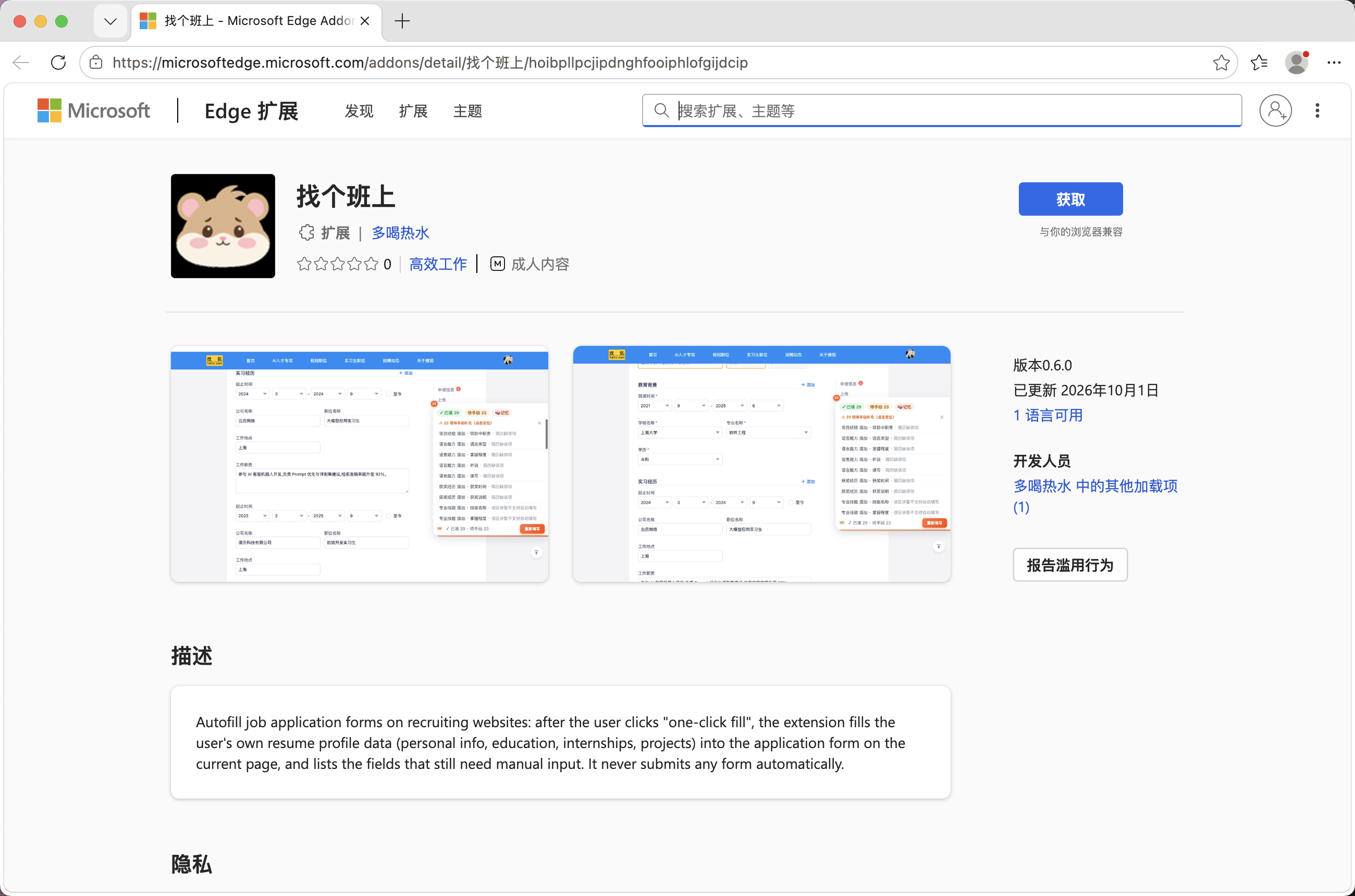Click the Edge 扩展 title
This screenshot has height=896, width=1355.
click(x=252, y=111)
